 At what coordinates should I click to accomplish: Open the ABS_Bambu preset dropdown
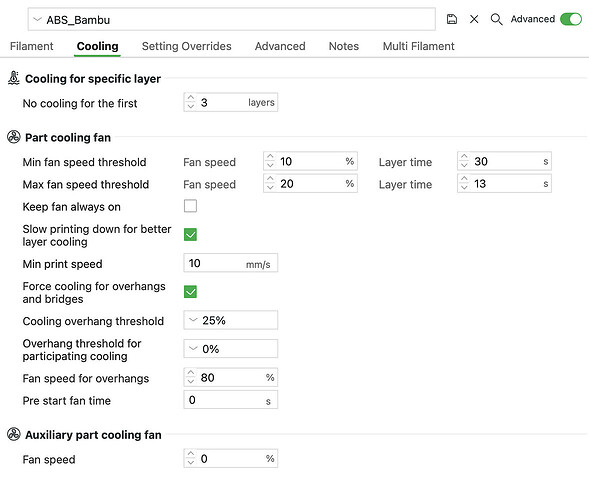(x=232, y=19)
